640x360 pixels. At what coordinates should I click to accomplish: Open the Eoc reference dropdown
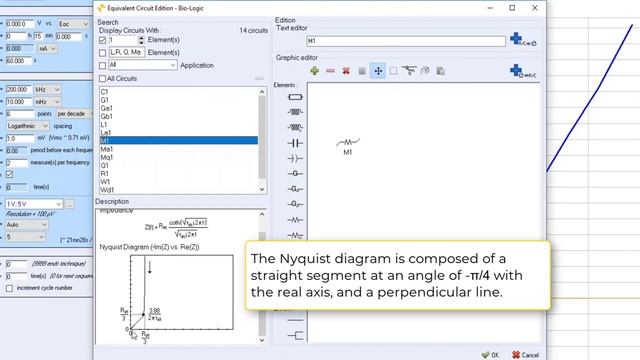click(73, 24)
